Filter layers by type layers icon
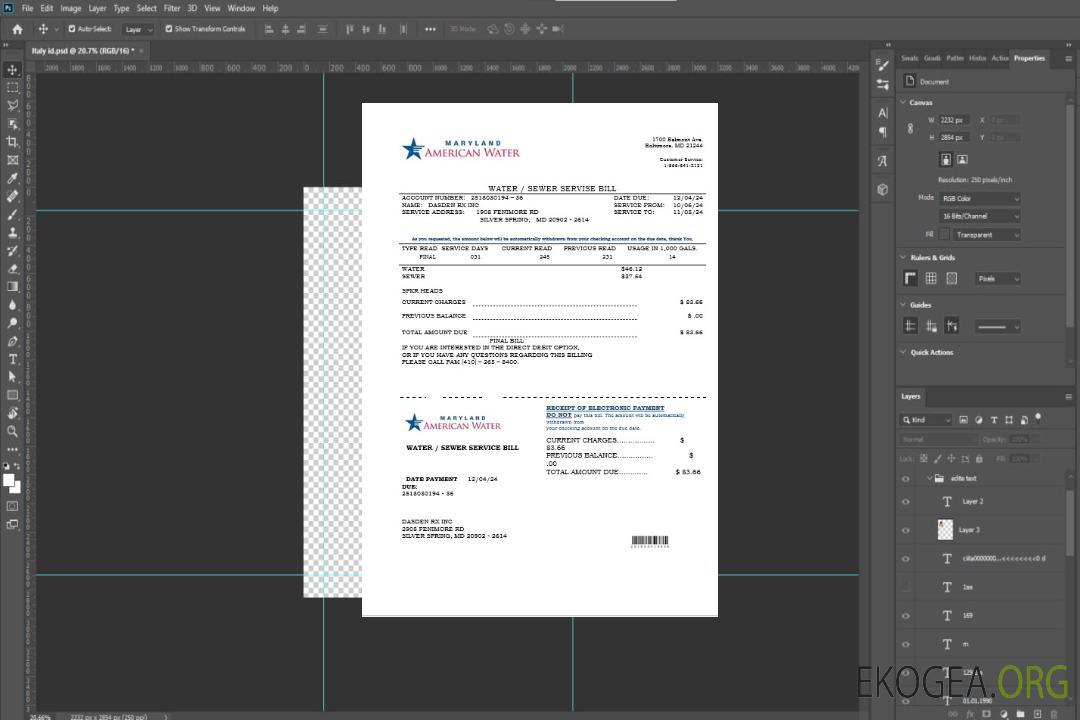The image size is (1080, 720). tap(994, 420)
